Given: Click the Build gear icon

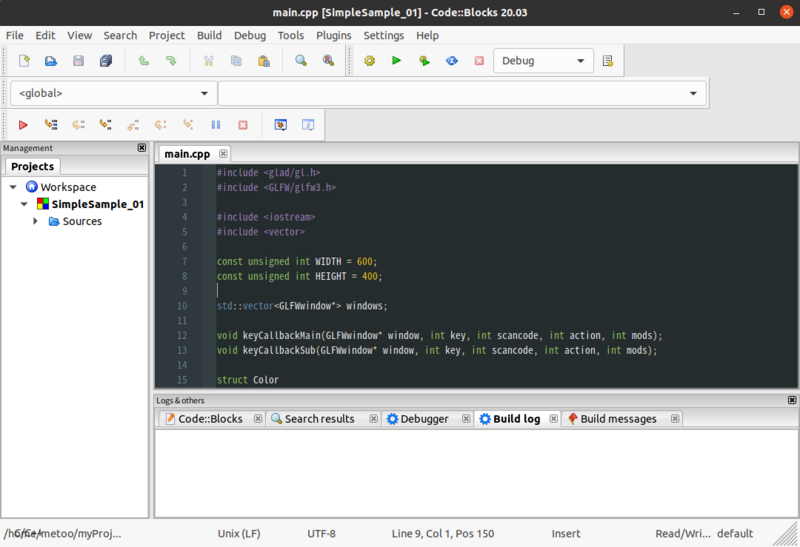Looking at the screenshot, I should pos(369,61).
